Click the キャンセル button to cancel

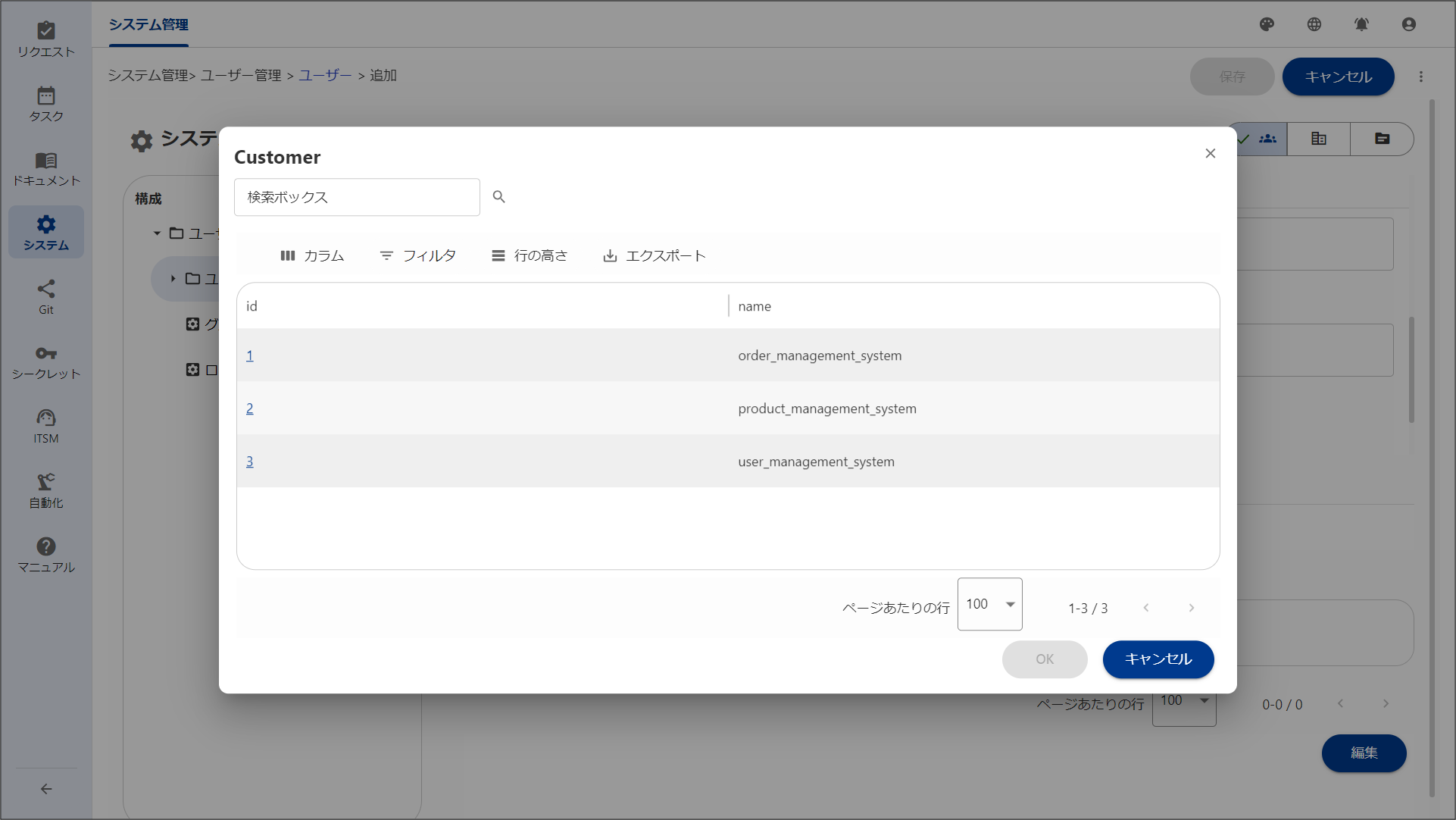(1158, 659)
